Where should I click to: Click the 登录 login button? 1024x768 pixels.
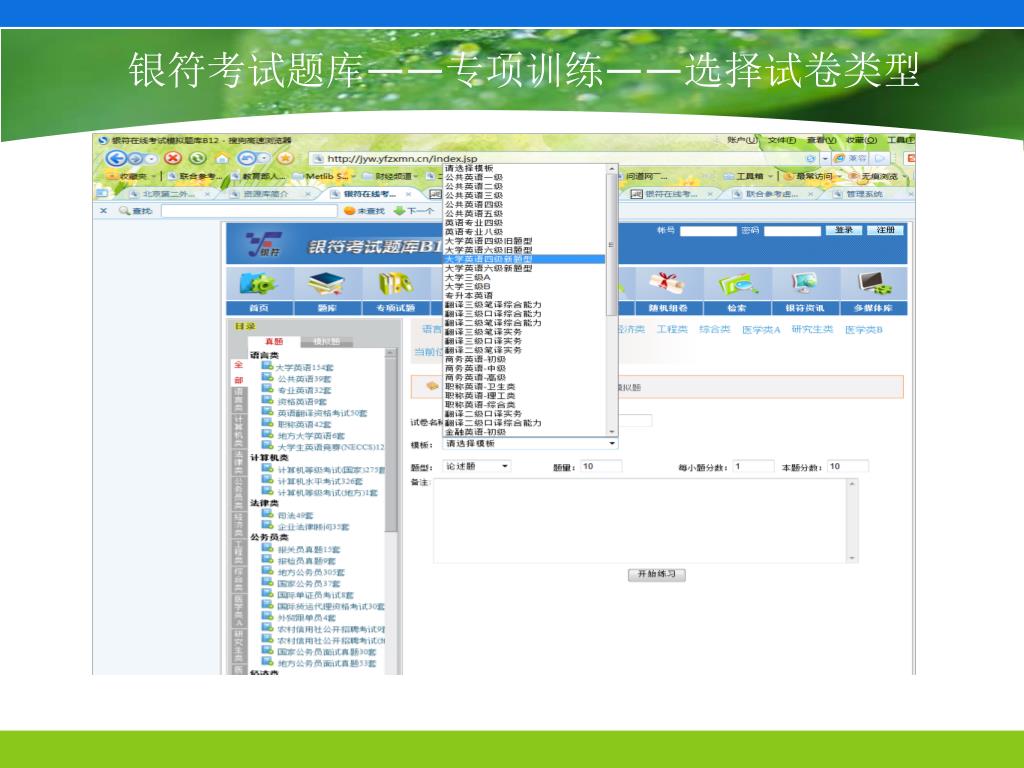[844, 230]
